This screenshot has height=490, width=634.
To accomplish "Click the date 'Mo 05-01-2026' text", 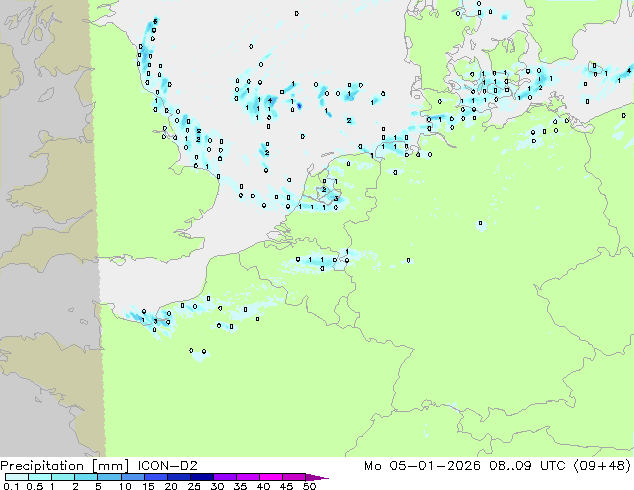I will tap(422, 466).
